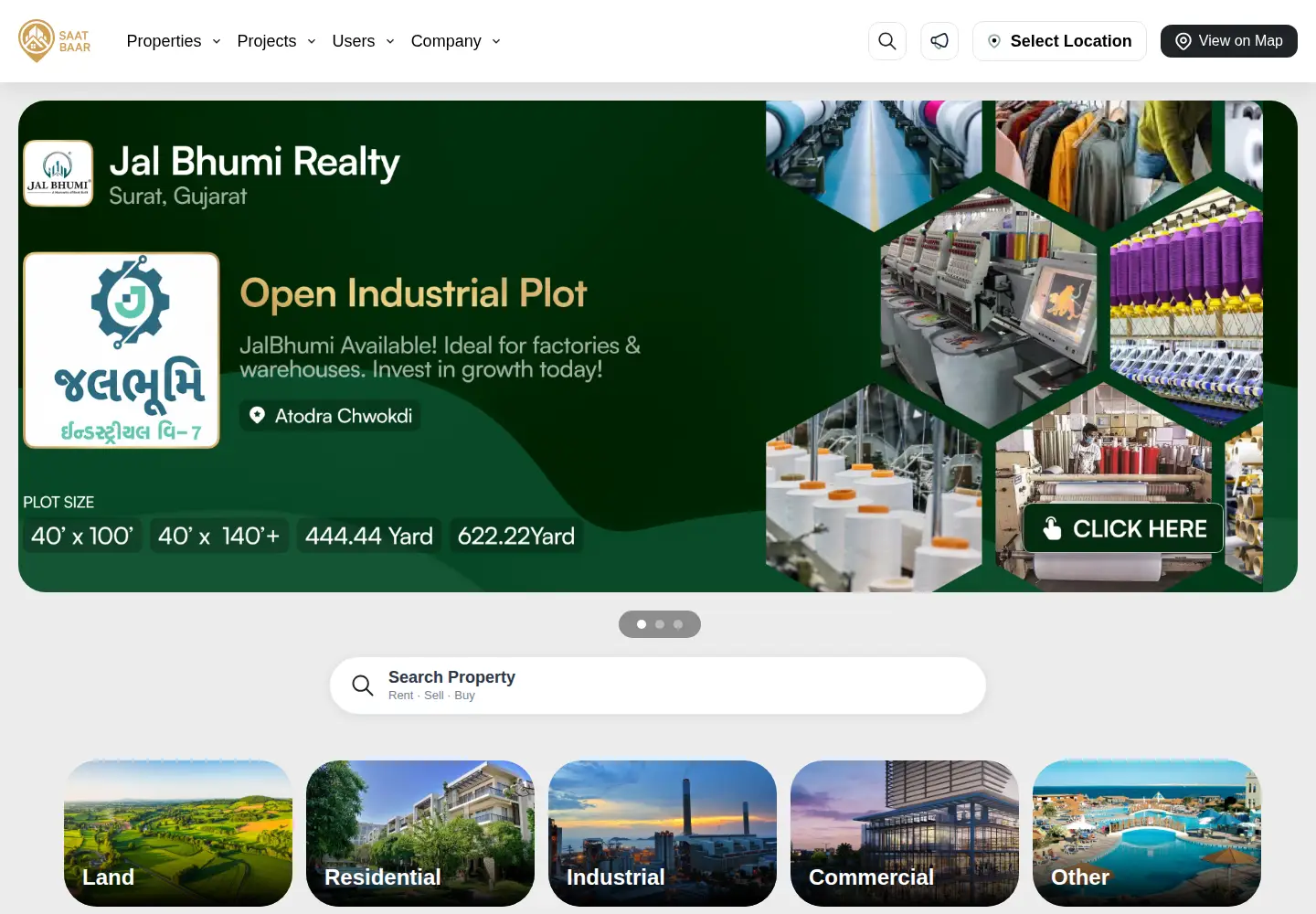Click the pin icon beside Atodra Chwokdi
Image resolution: width=1316 pixels, height=914 pixels.
click(x=258, y=415)
